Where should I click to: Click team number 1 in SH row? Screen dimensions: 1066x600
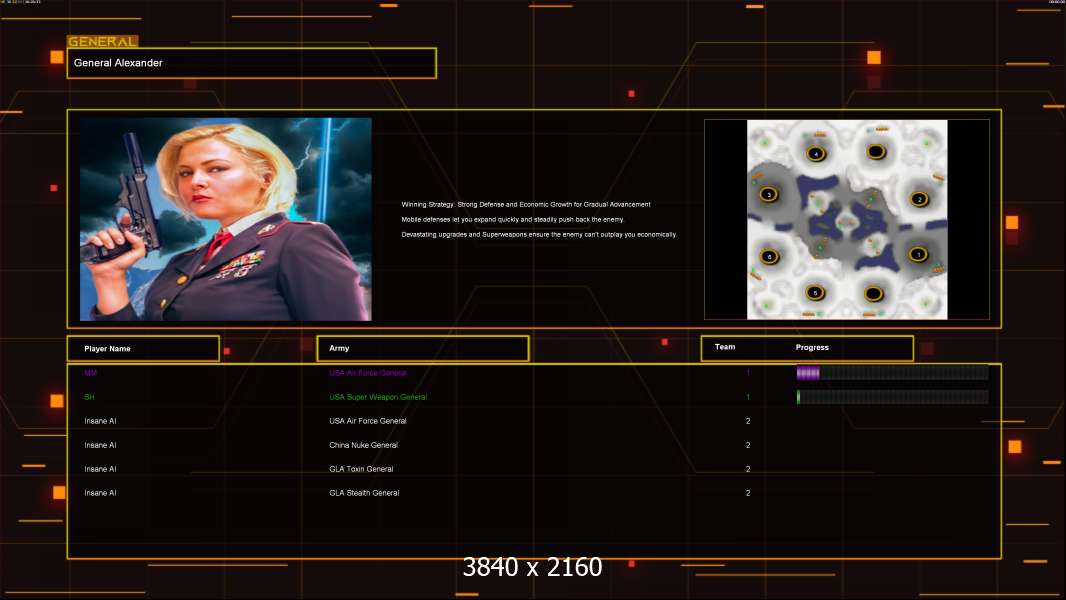748,397
